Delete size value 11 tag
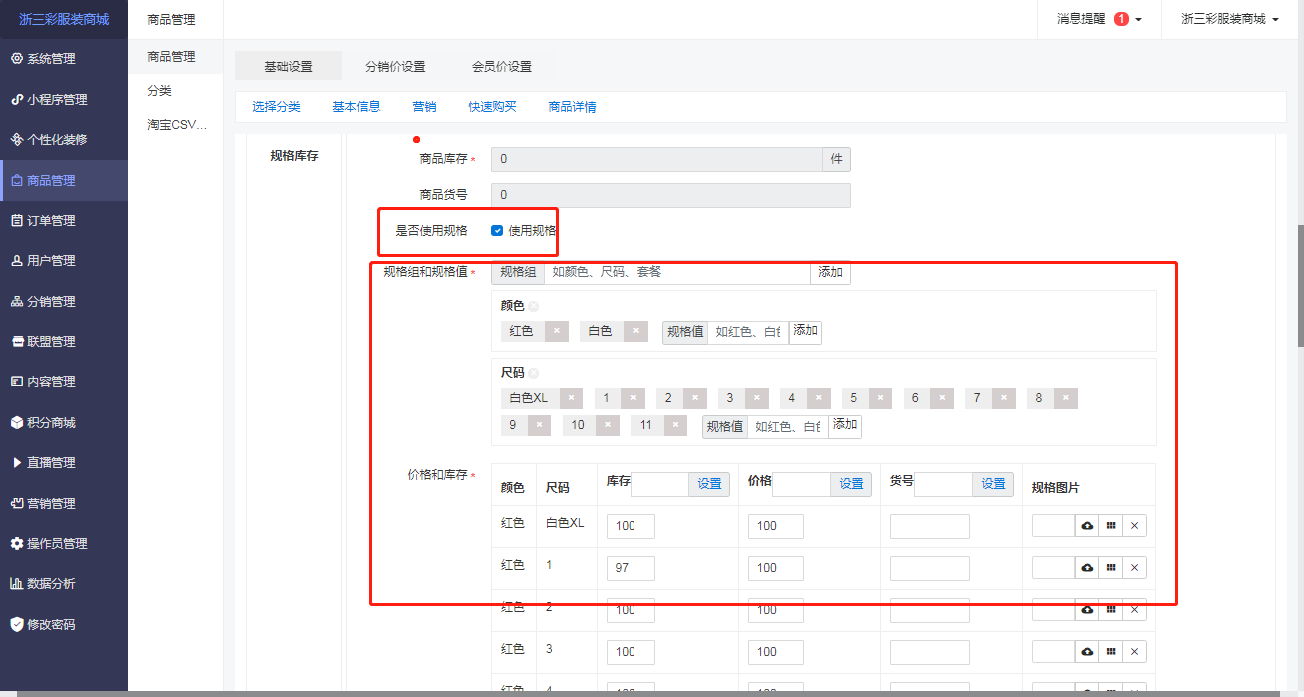Image resolution: width=1304 pixels, height=697 pixels. pos(675,425)
